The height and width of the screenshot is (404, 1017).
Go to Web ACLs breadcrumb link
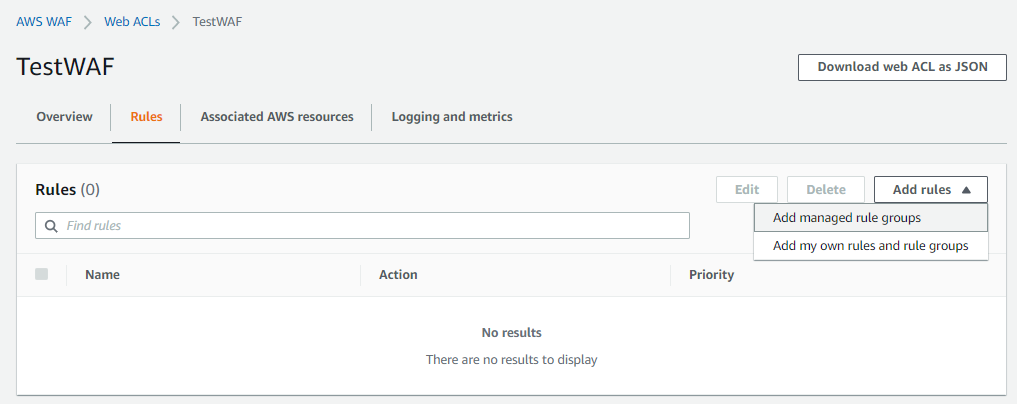[132, 21]
